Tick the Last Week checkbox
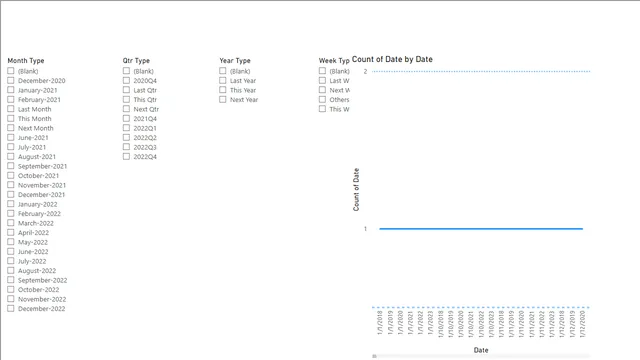 (322, 80)
